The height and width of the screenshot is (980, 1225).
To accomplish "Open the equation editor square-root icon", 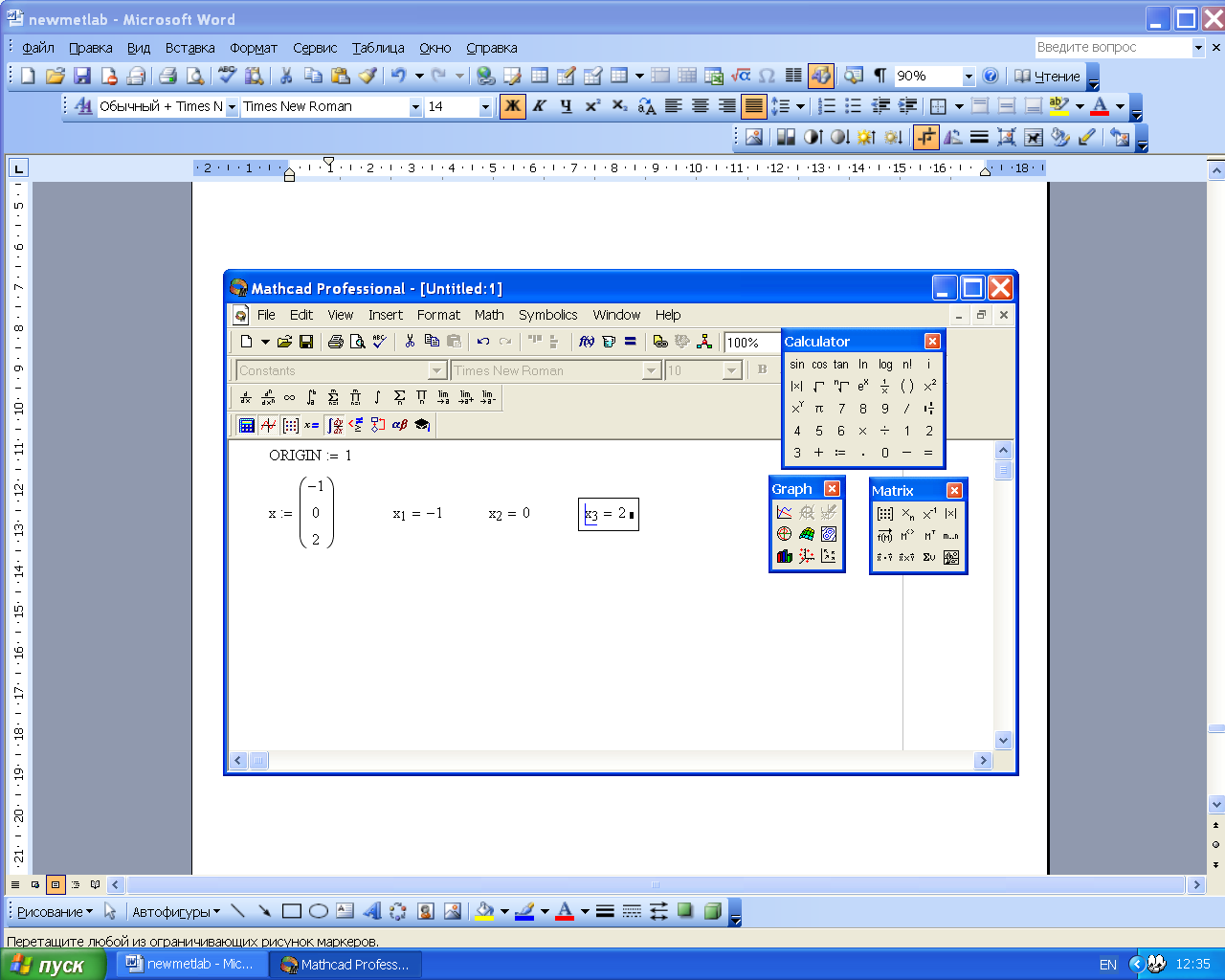I will pyautogui.click(x=741, y=76).
